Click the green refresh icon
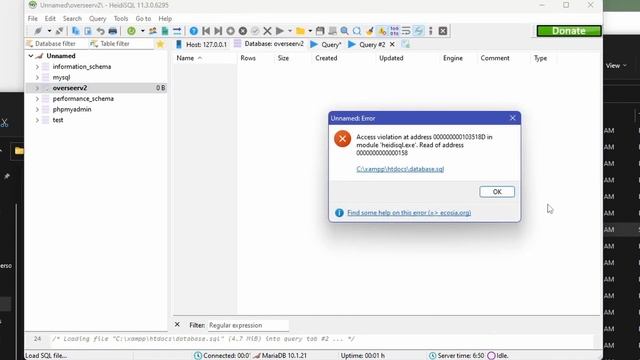 pyautogui.click(x=131, y=31)
